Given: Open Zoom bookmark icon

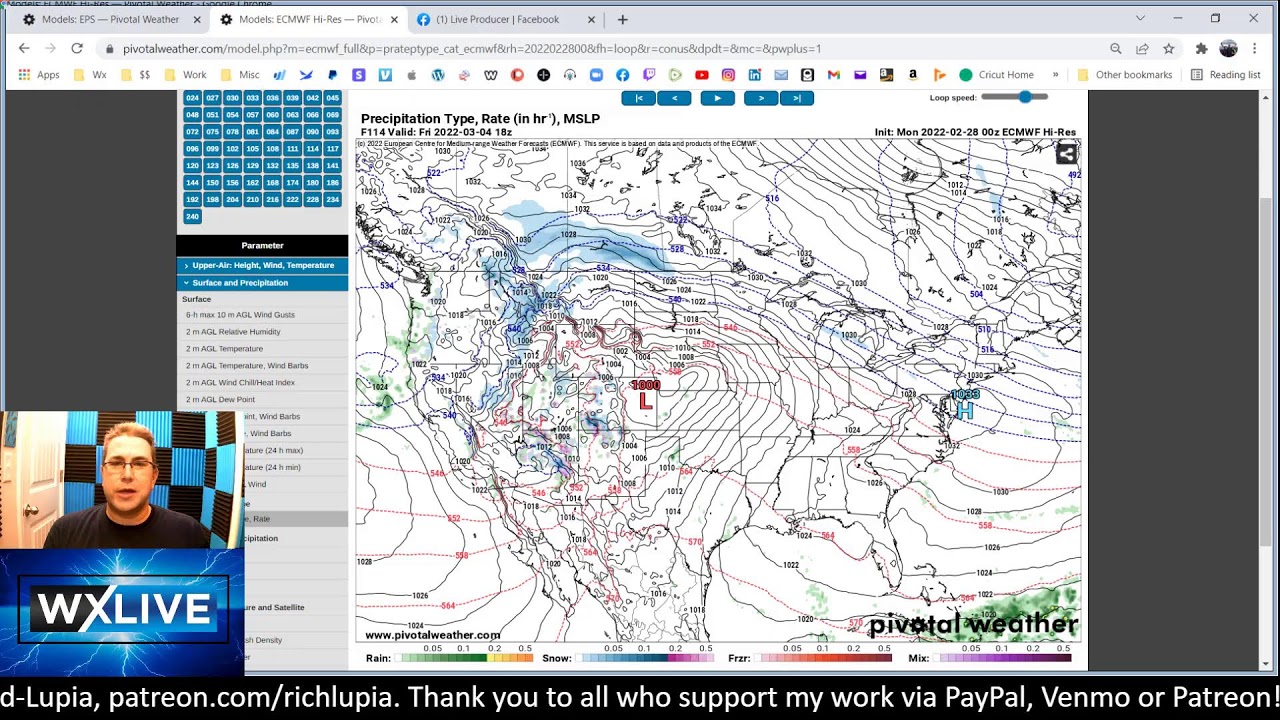Looking at the screenshot, I should pos(596,75).
